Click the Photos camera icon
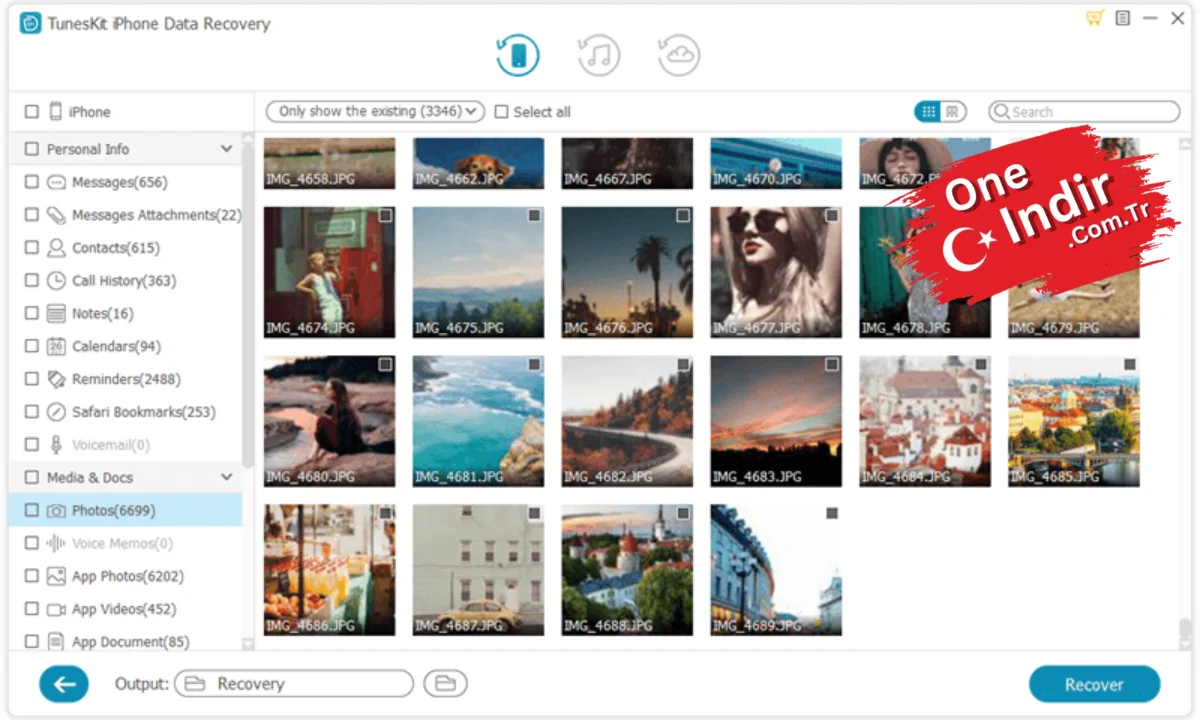The image size is (1200, 720). pos(57,511)
